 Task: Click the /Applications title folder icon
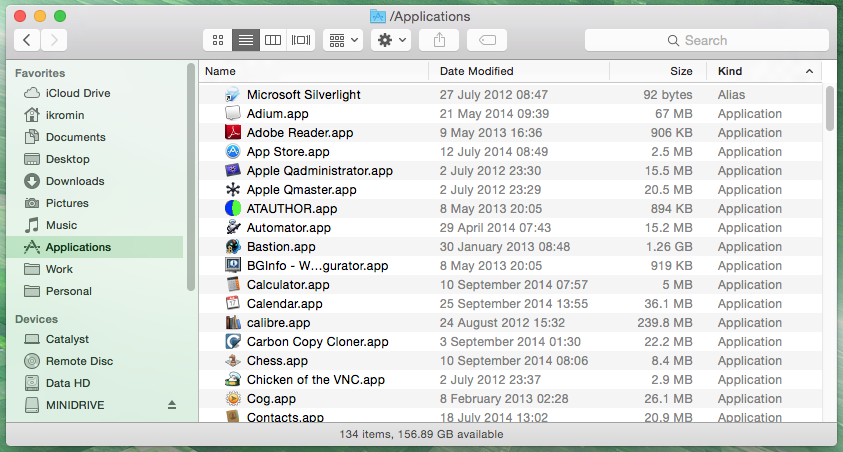click(x=378, y=17)
